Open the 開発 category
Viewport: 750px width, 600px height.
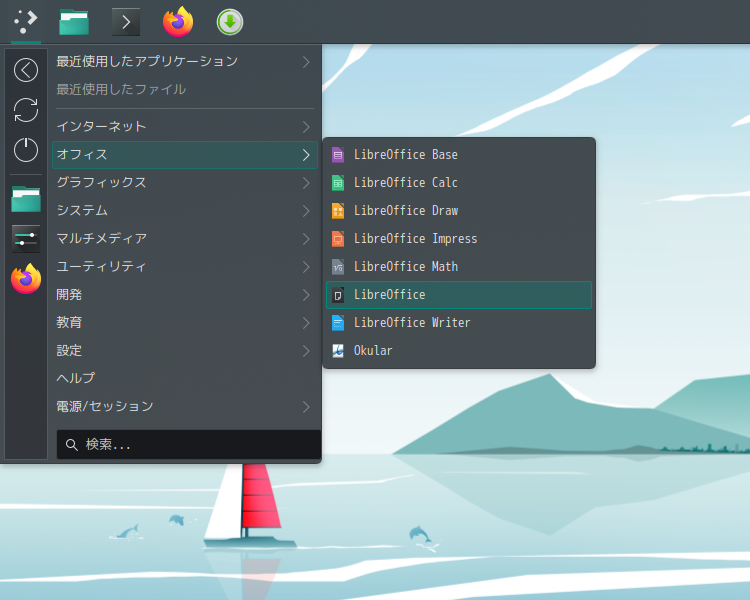coord(185,295)
